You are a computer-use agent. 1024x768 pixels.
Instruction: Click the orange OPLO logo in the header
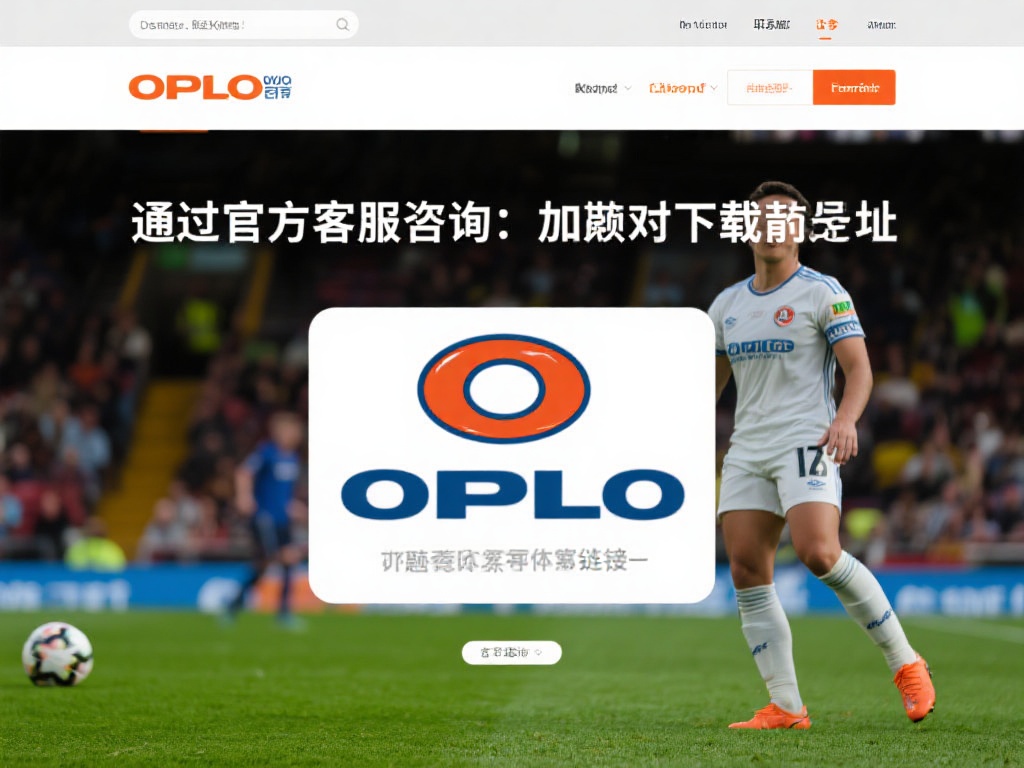195,88
